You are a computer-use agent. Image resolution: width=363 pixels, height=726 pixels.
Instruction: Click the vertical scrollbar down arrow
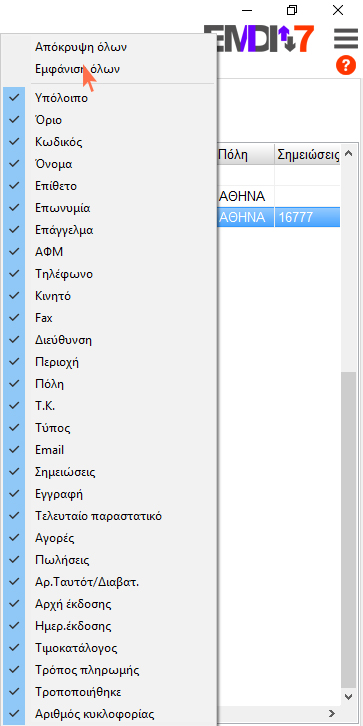coord(349,696)
